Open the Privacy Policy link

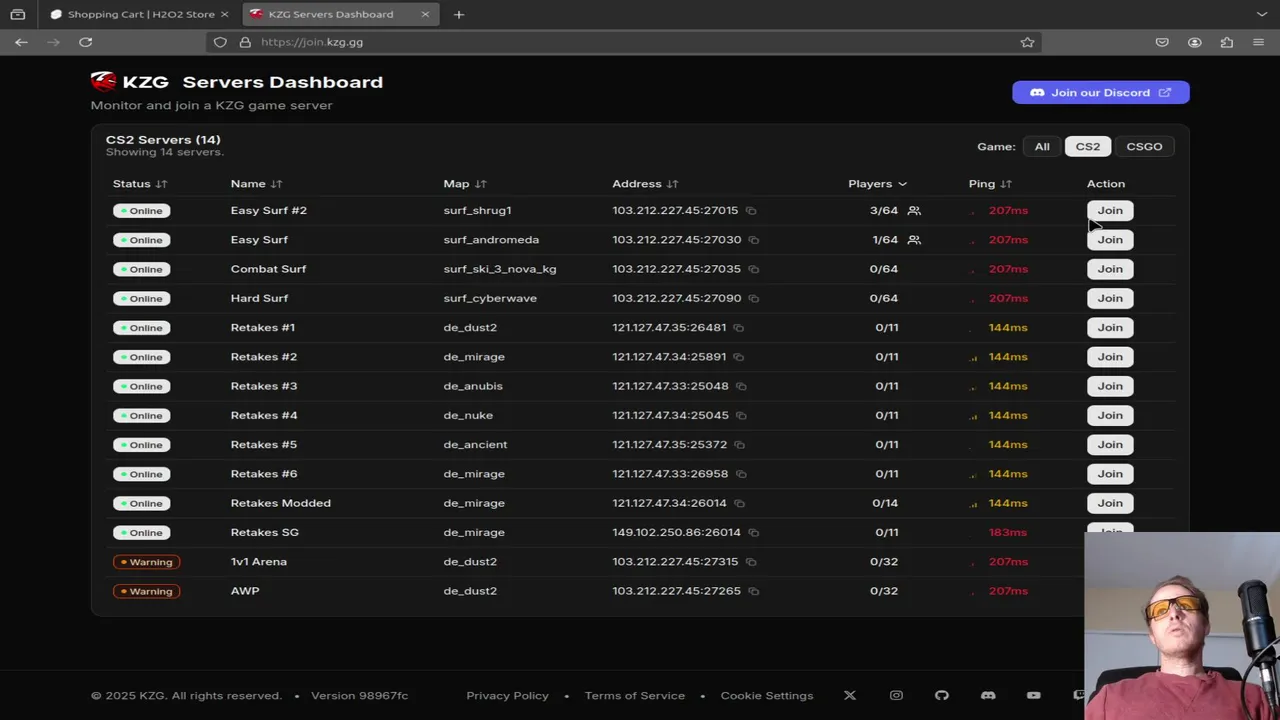click(508, 696)
